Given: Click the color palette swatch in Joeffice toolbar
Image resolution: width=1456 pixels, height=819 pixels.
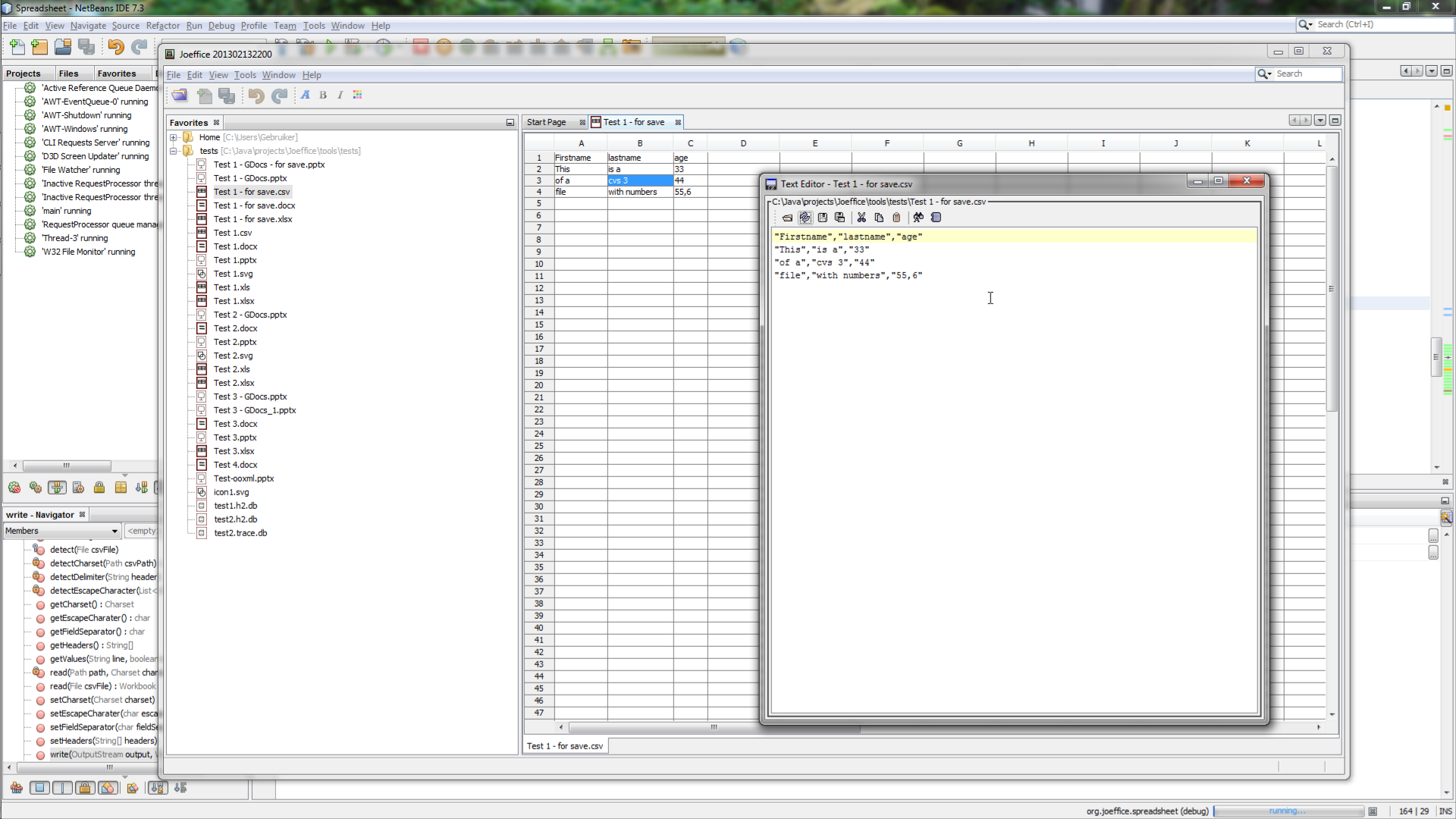Looking at the screenshot, I should pyautogui.click(x=357, y=96).
